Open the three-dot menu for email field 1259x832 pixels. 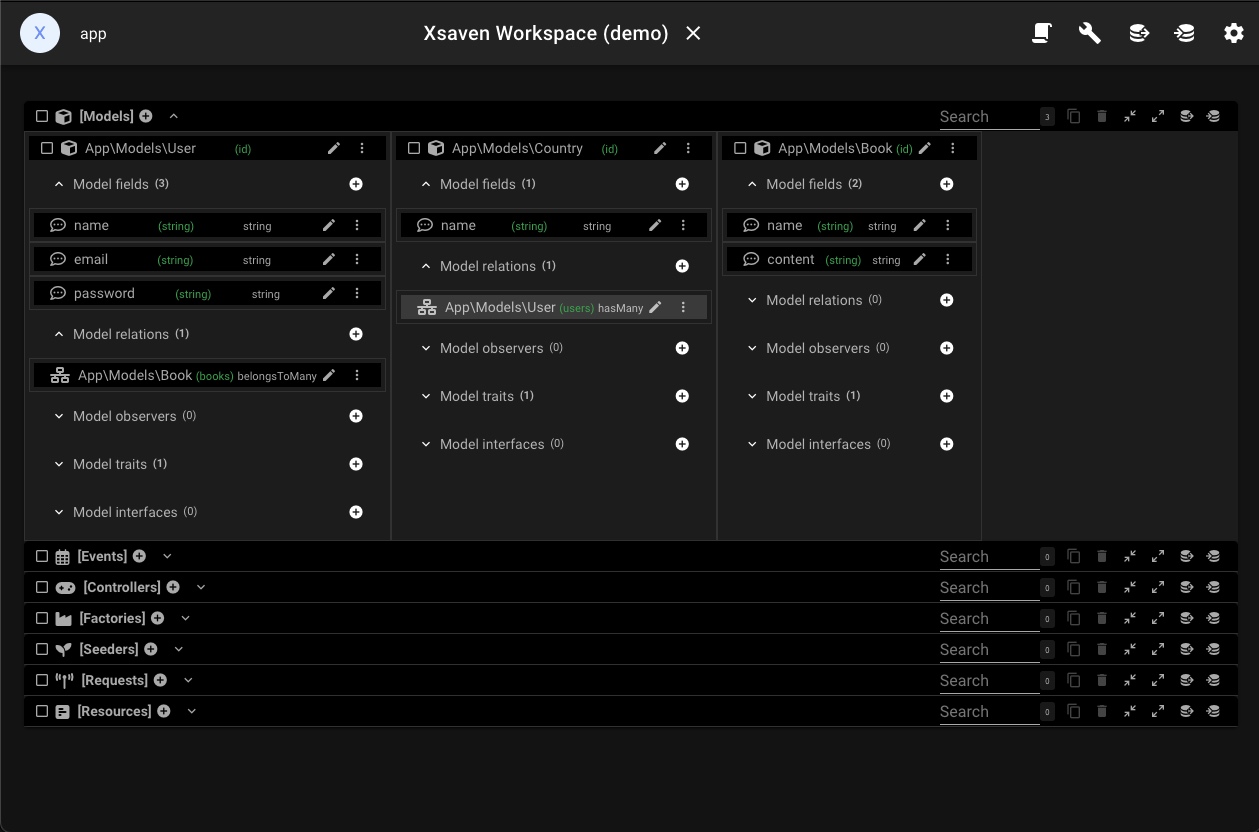tap(357, 259)
